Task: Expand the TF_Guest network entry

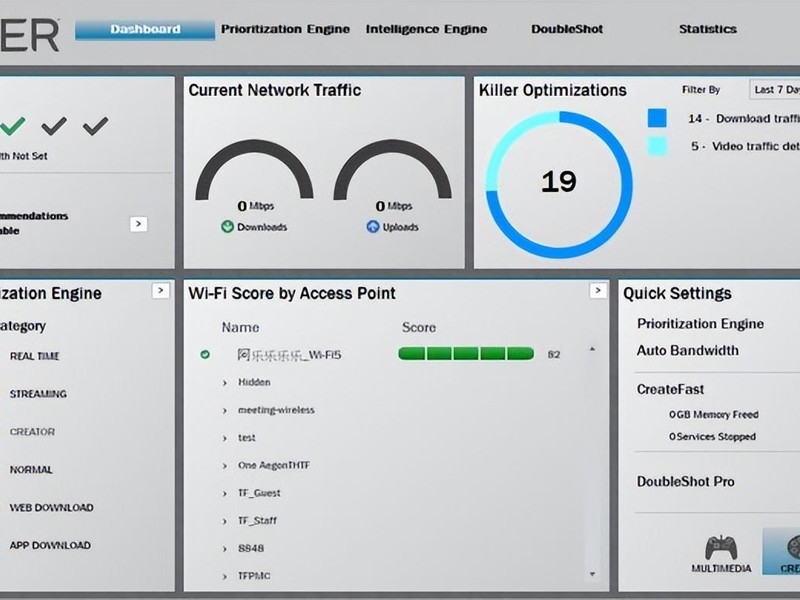Action: pyautogui.click(x=224, y=493)
